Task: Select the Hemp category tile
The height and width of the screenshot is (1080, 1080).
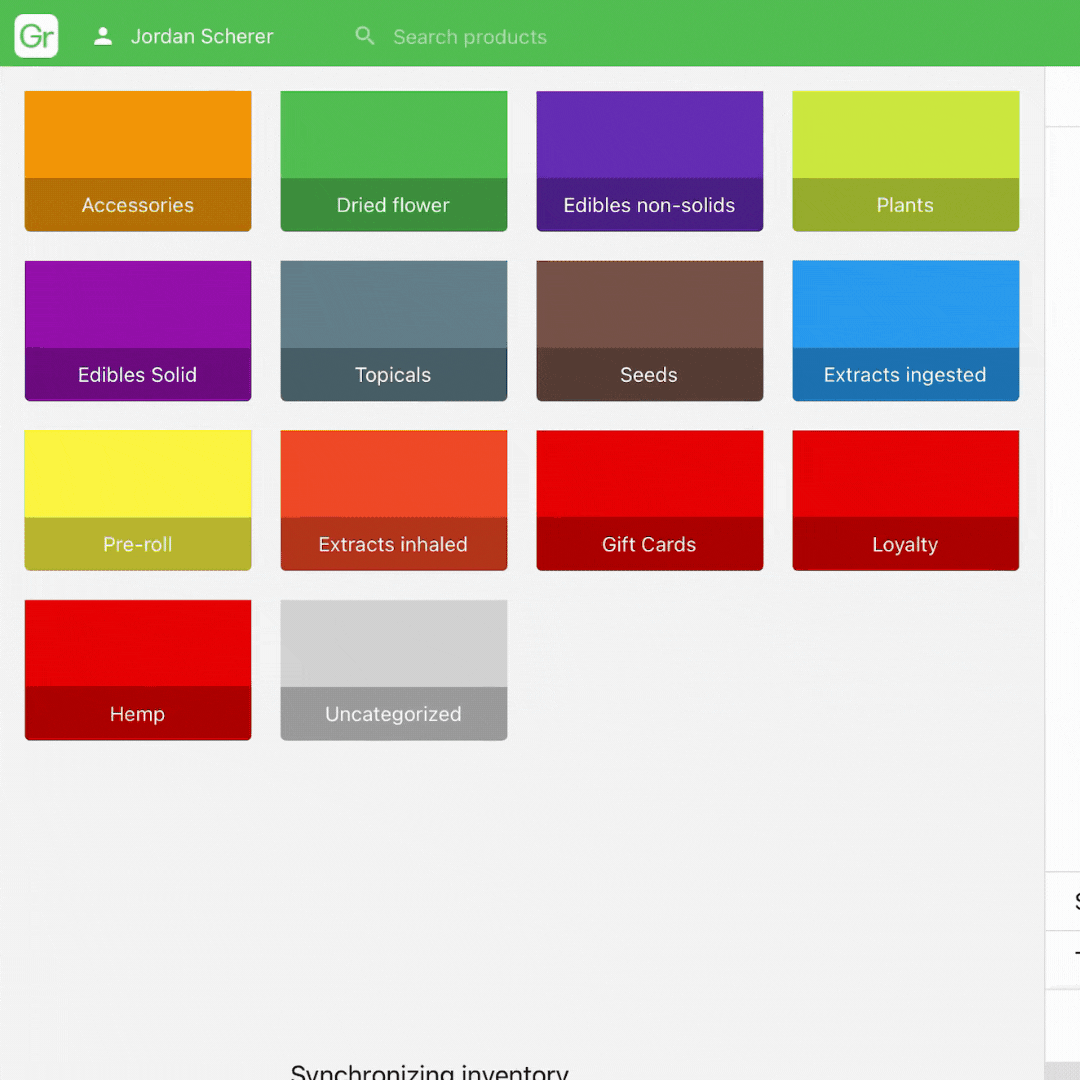Action: tap(138, 670)
